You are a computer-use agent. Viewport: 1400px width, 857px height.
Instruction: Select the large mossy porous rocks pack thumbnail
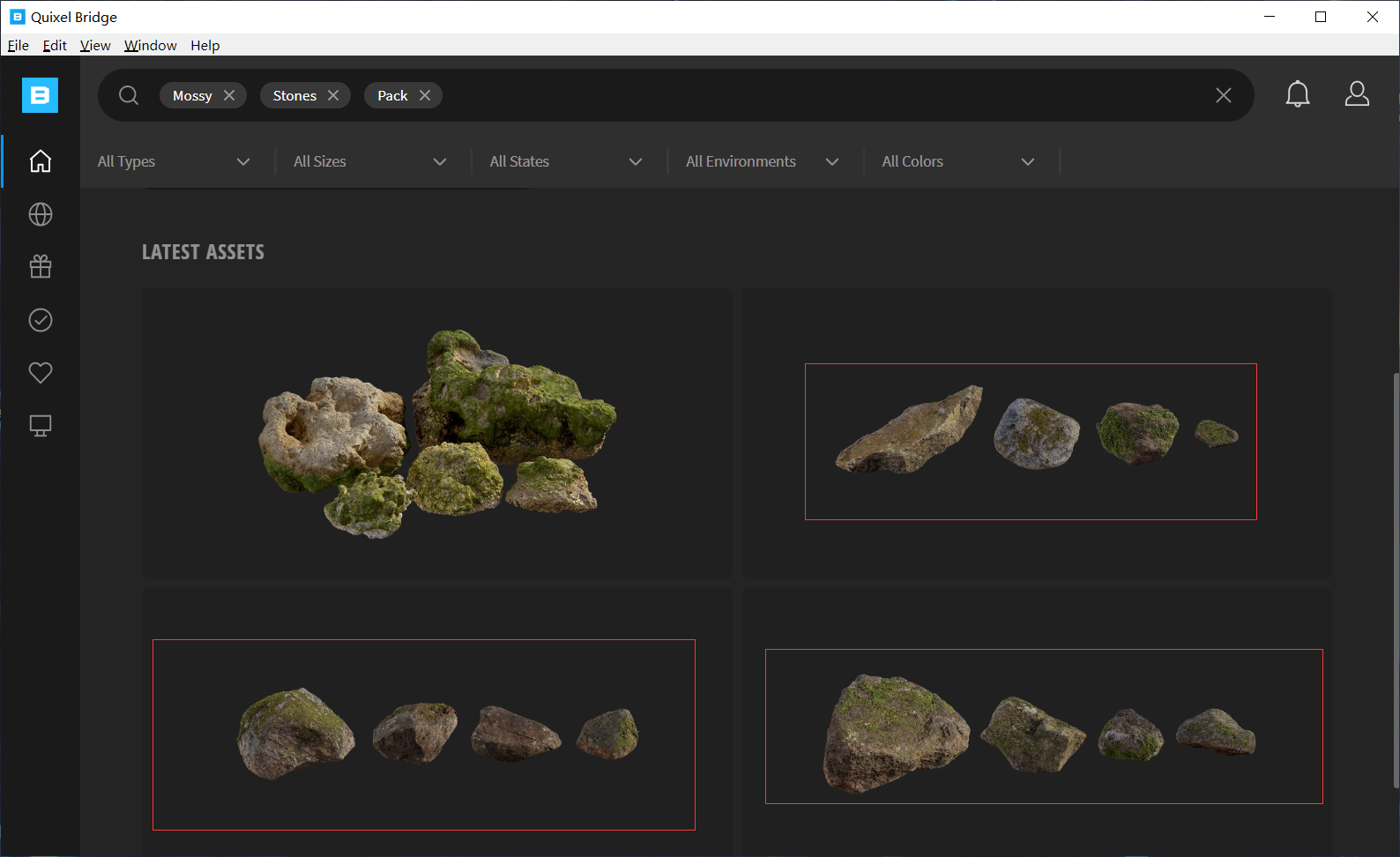437,434
